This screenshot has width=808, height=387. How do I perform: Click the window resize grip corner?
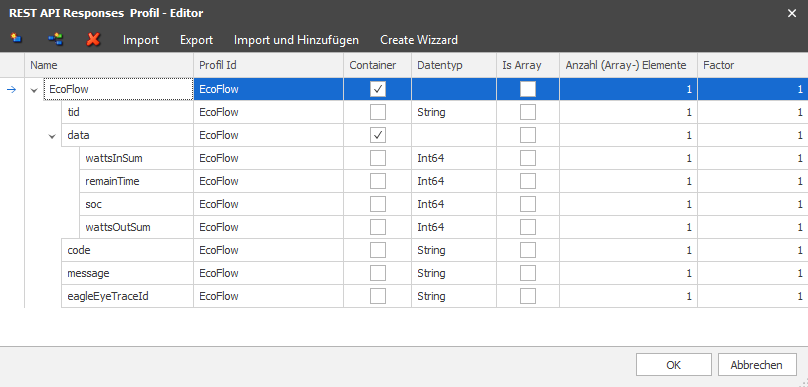(803, 382)
